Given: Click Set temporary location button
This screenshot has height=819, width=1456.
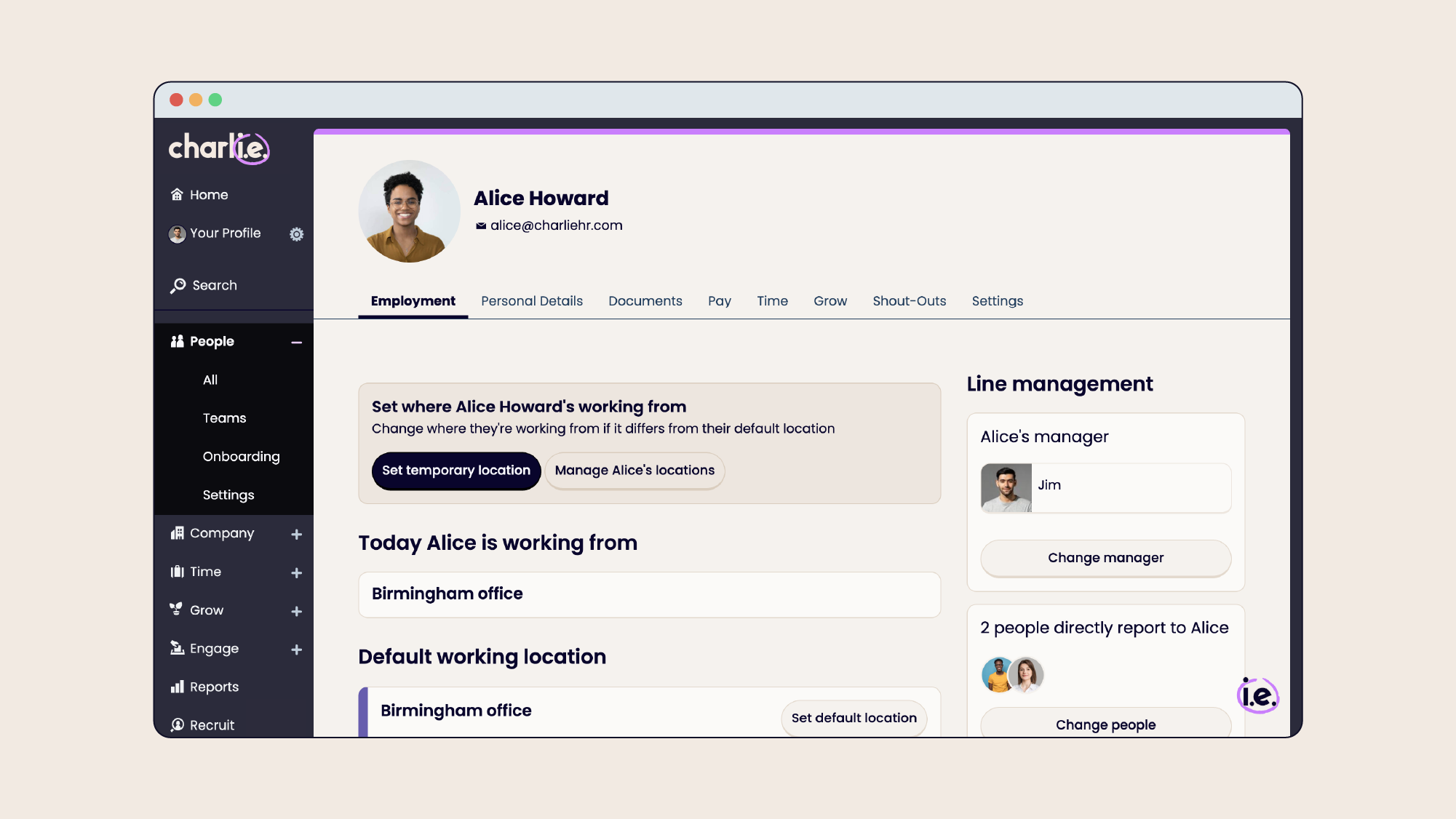Looking at the screenshot, I should click(x=456, y=471).
